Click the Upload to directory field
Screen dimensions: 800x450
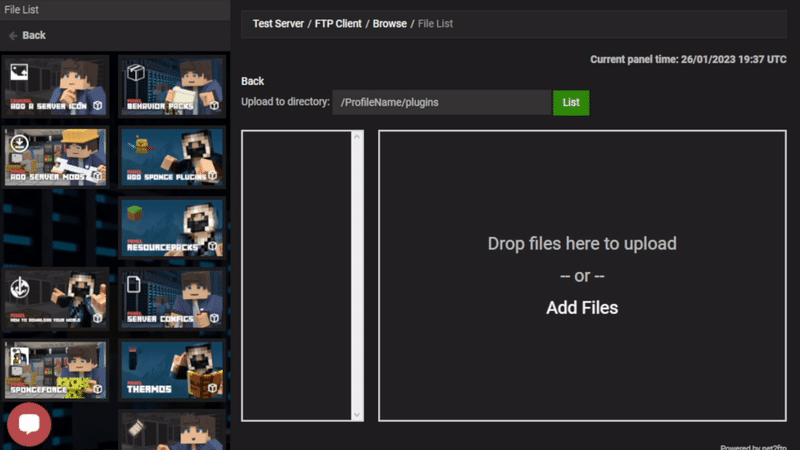[442, 103]
